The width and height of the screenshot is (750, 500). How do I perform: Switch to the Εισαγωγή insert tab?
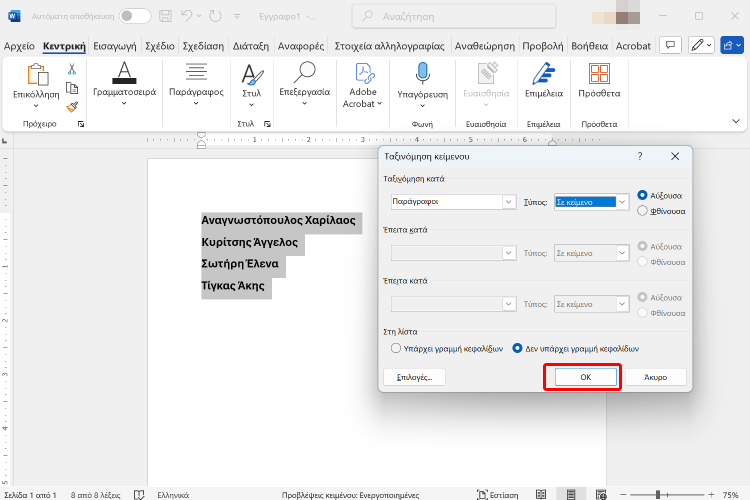point(115,46)
